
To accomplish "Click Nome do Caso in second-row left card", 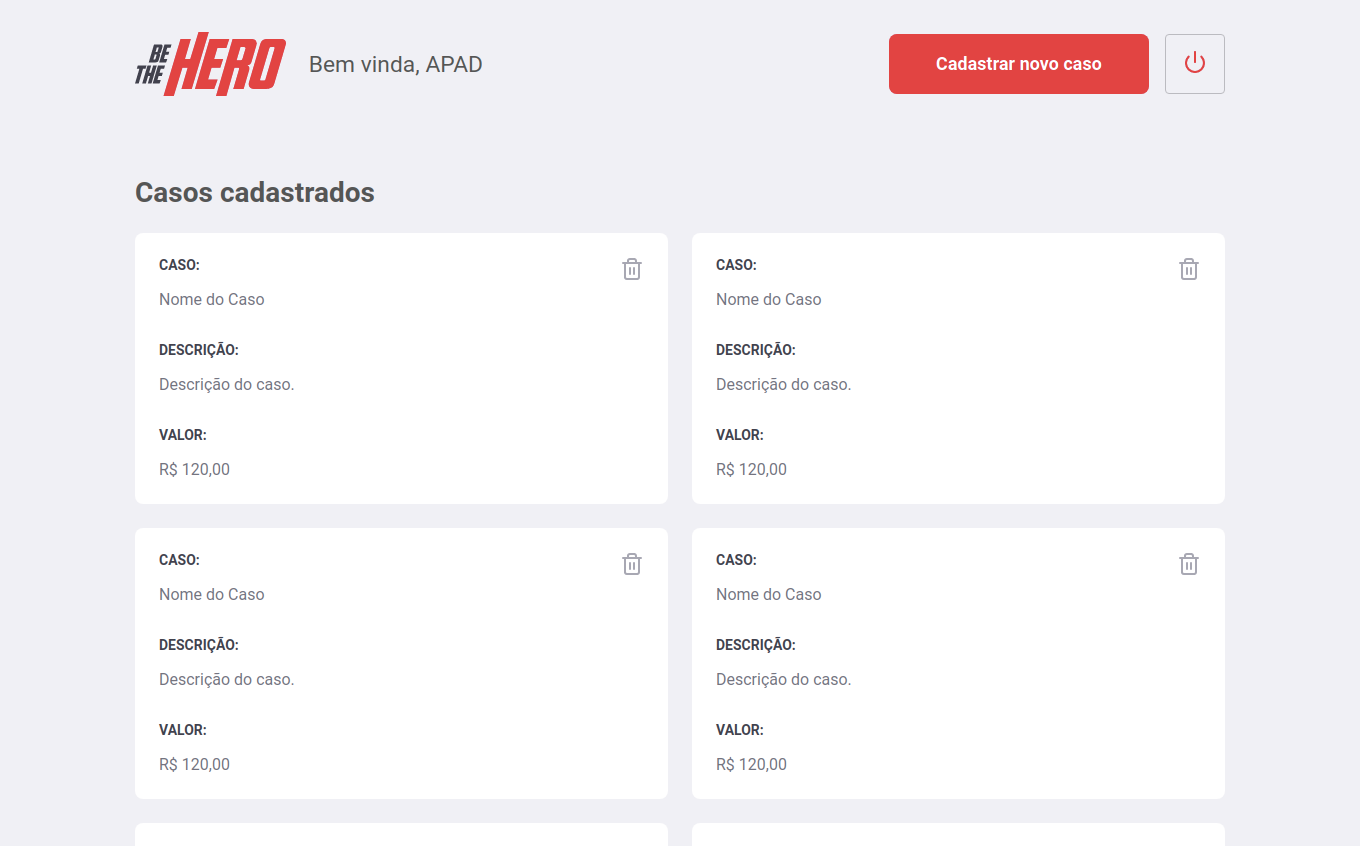I will [x=212, y=594].
